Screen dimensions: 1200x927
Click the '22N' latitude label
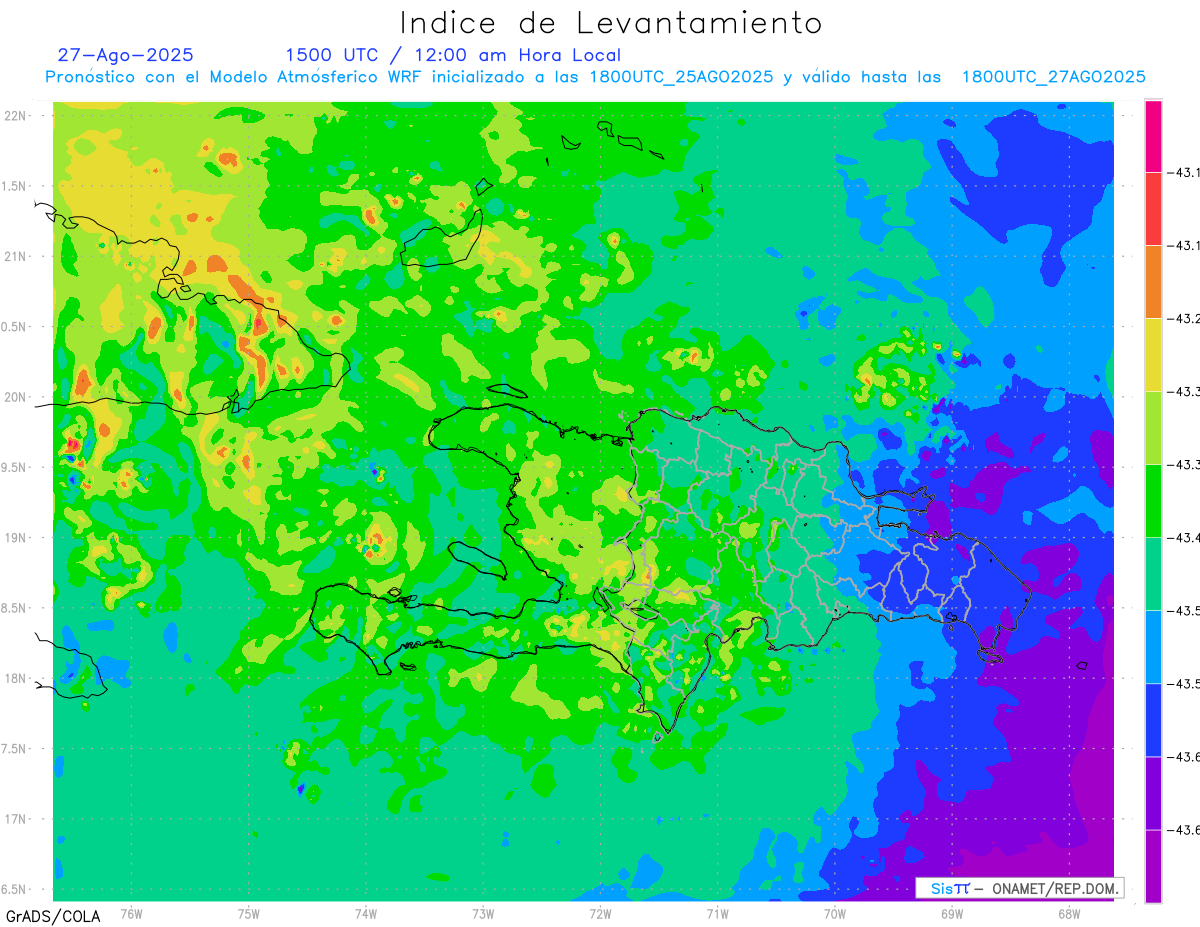[x=16, y=116]
